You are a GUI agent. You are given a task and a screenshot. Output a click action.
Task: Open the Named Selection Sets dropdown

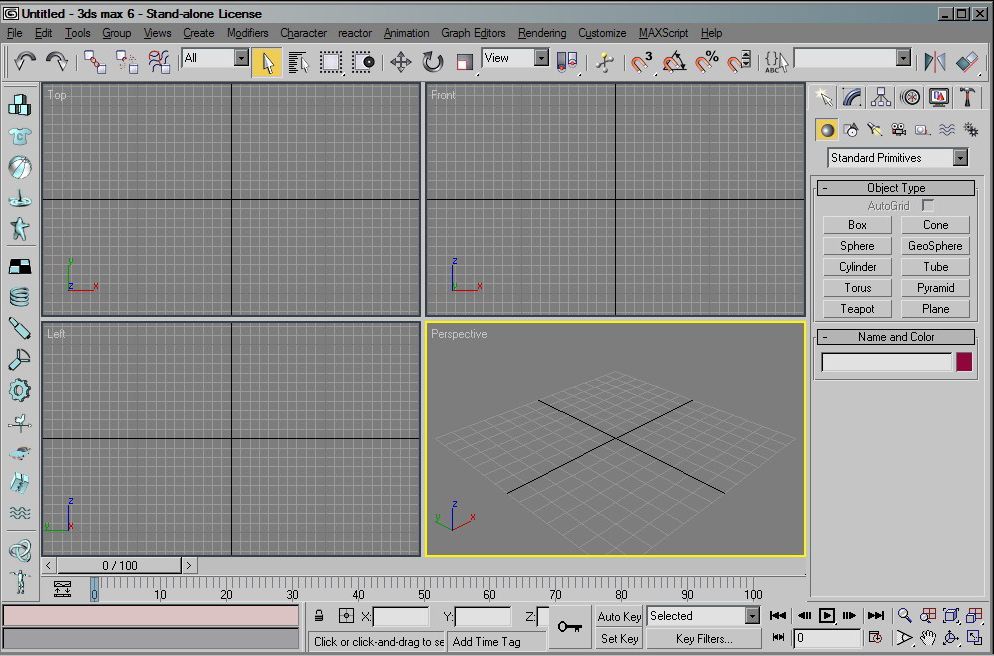(904, 58)
